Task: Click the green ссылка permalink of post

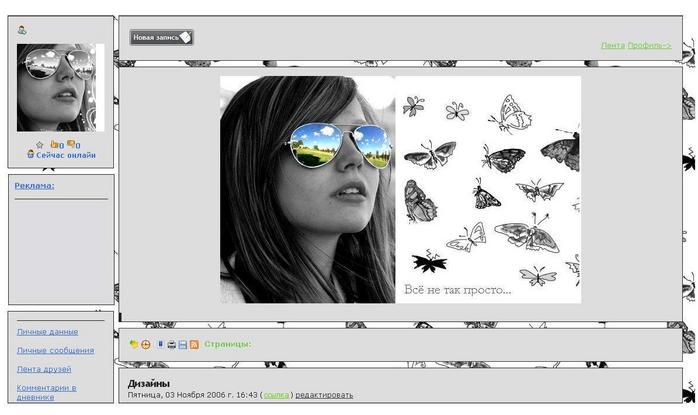Action: tap(276, 395)
